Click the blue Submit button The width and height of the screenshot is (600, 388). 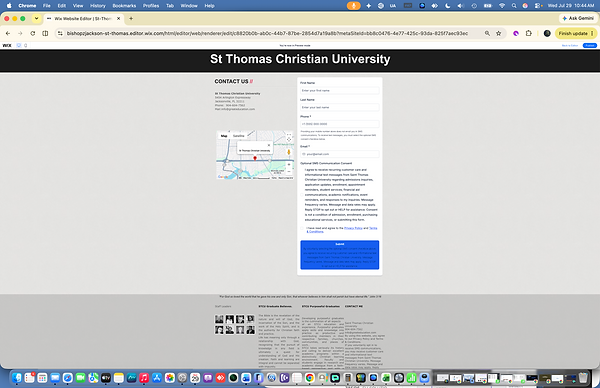[340, 255]
